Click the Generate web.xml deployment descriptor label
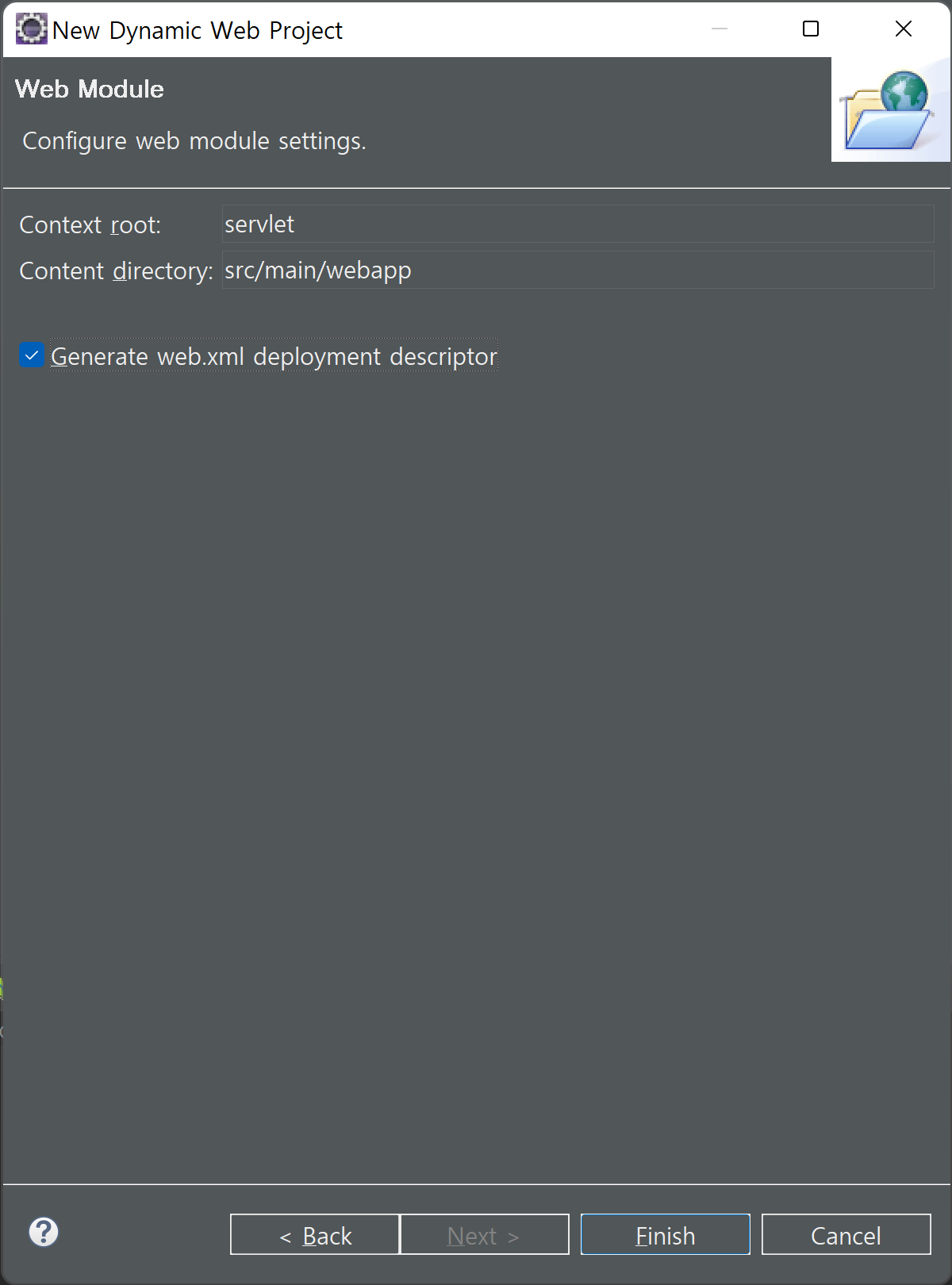 pos(274,357)
